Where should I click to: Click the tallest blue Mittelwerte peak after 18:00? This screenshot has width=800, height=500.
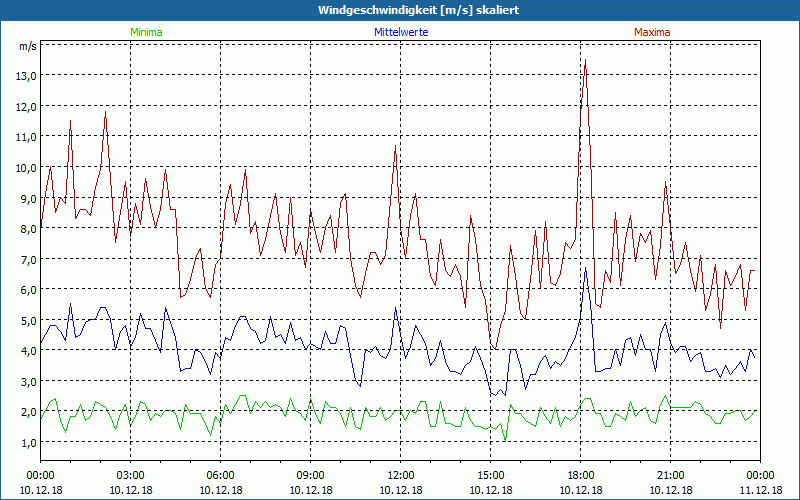coord(586,268)
